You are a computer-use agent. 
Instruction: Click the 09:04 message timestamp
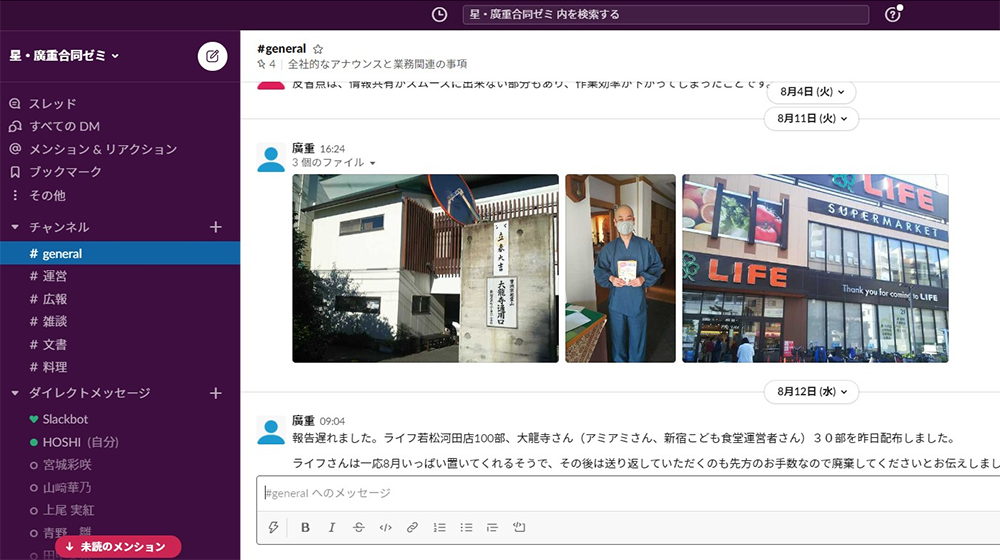pos(332,421)
